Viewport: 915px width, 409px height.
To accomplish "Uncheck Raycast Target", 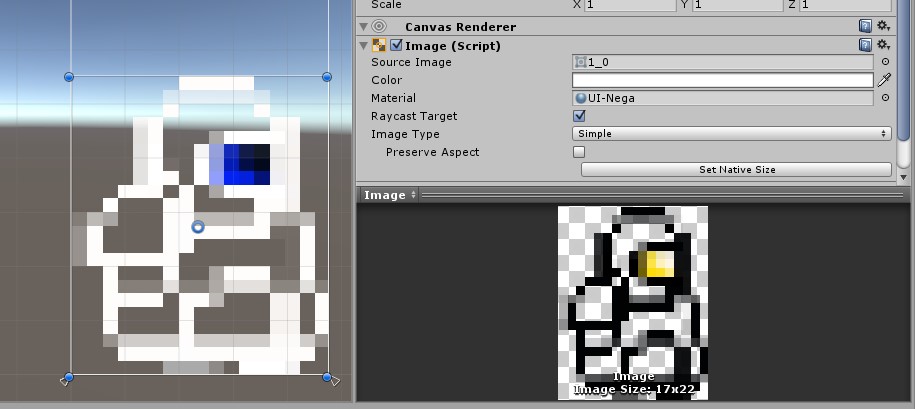I will [x=579, y=116].
